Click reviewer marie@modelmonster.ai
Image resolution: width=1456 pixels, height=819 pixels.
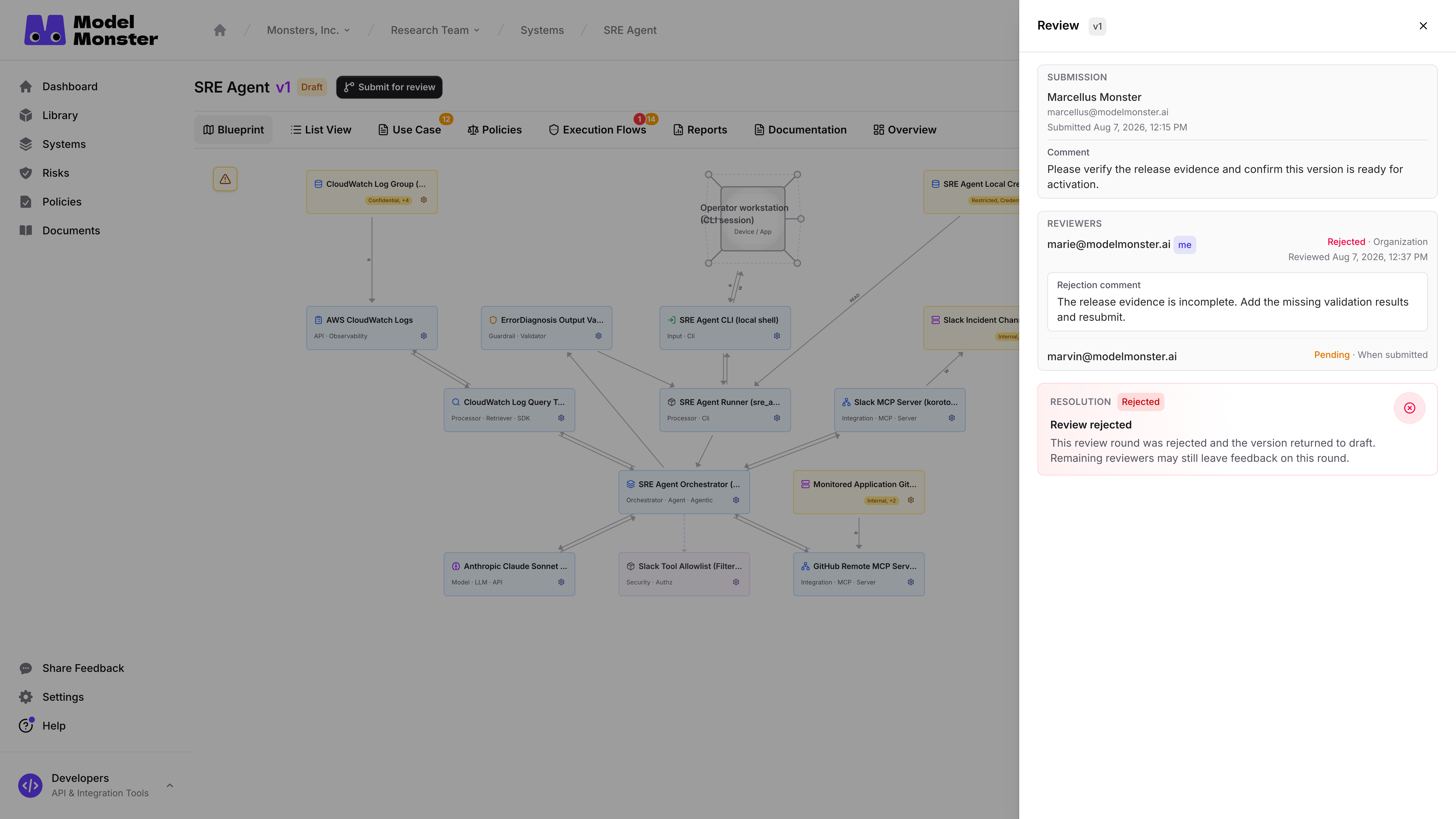pyautogui.click(x=1109, y=244)
